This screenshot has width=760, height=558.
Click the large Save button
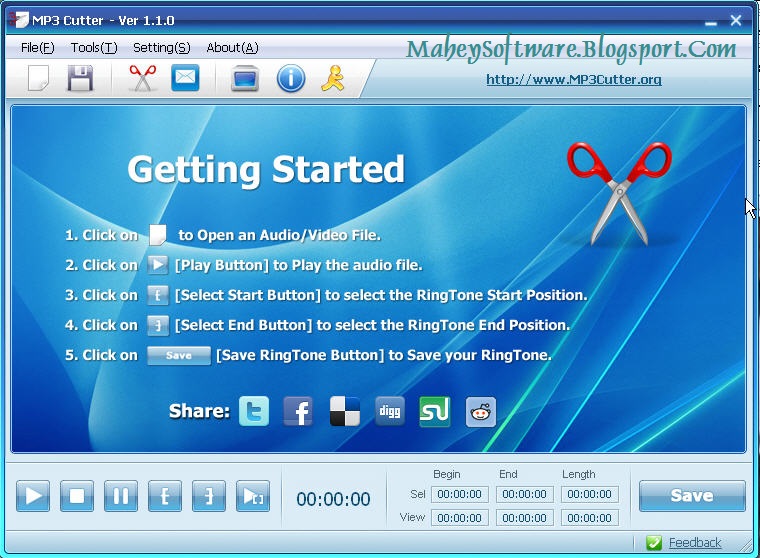click(x=692, y=495)
